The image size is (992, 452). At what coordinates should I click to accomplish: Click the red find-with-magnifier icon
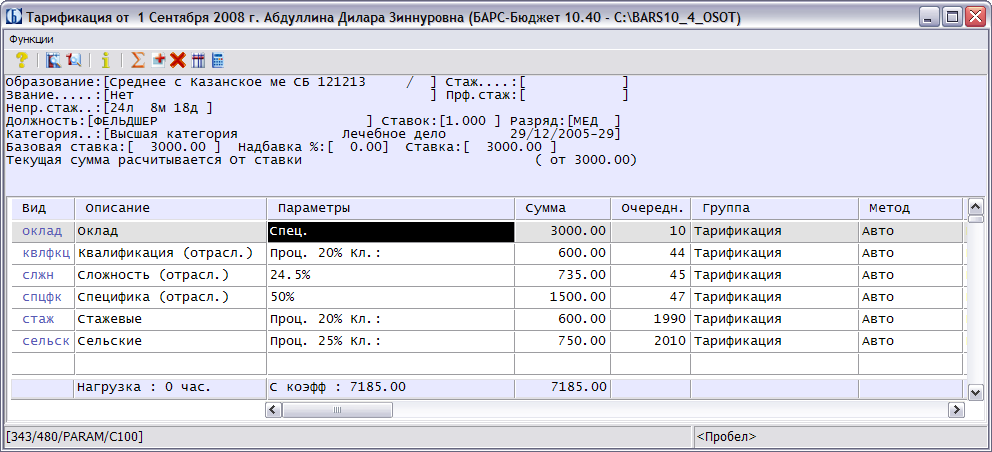[73, 60]
